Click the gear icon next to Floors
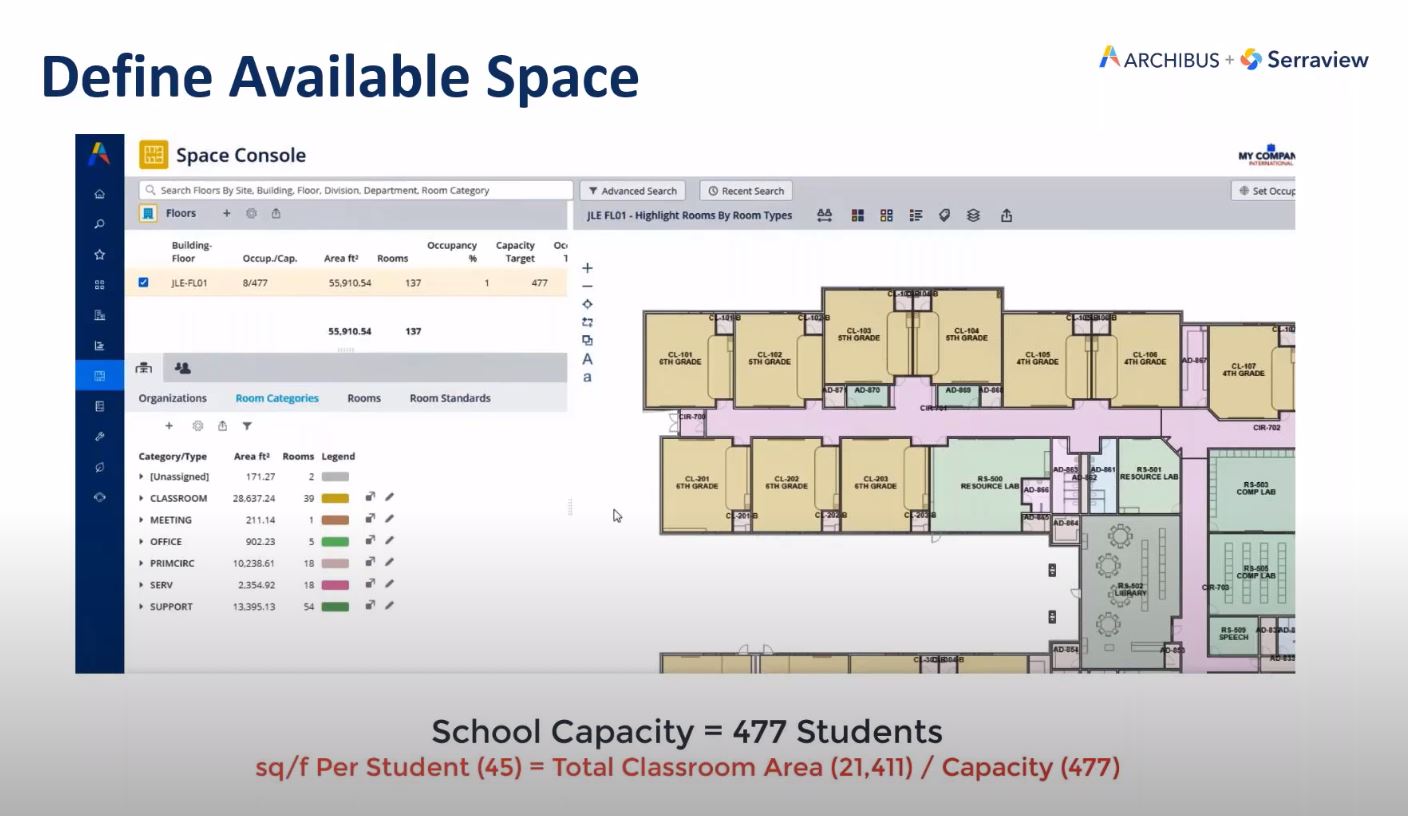The image size is (1408, 816). [x=252, y=213]
